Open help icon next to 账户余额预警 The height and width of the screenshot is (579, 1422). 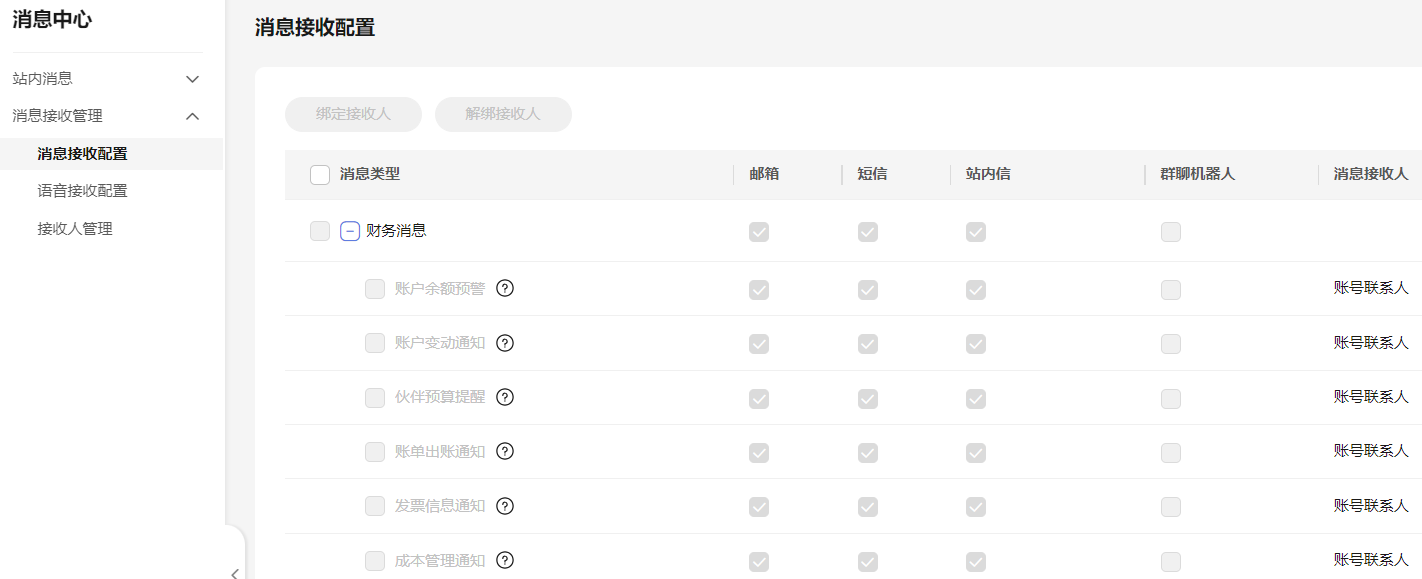(x=505, y=288)
